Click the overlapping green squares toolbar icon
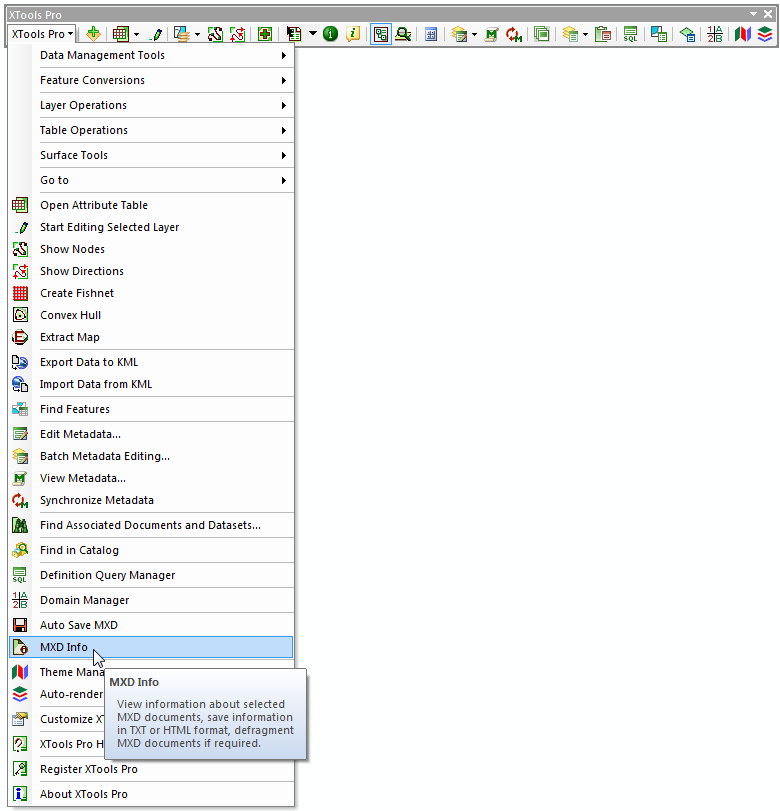780x811 pixels. (x=542, y=34)
